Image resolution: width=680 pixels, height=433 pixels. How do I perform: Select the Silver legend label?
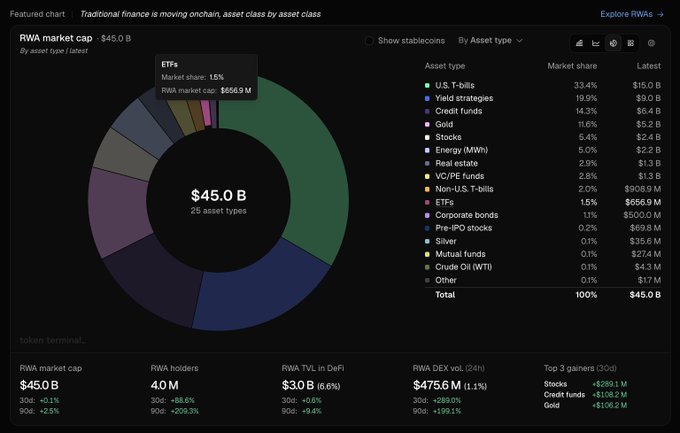(x=445, y=241)
